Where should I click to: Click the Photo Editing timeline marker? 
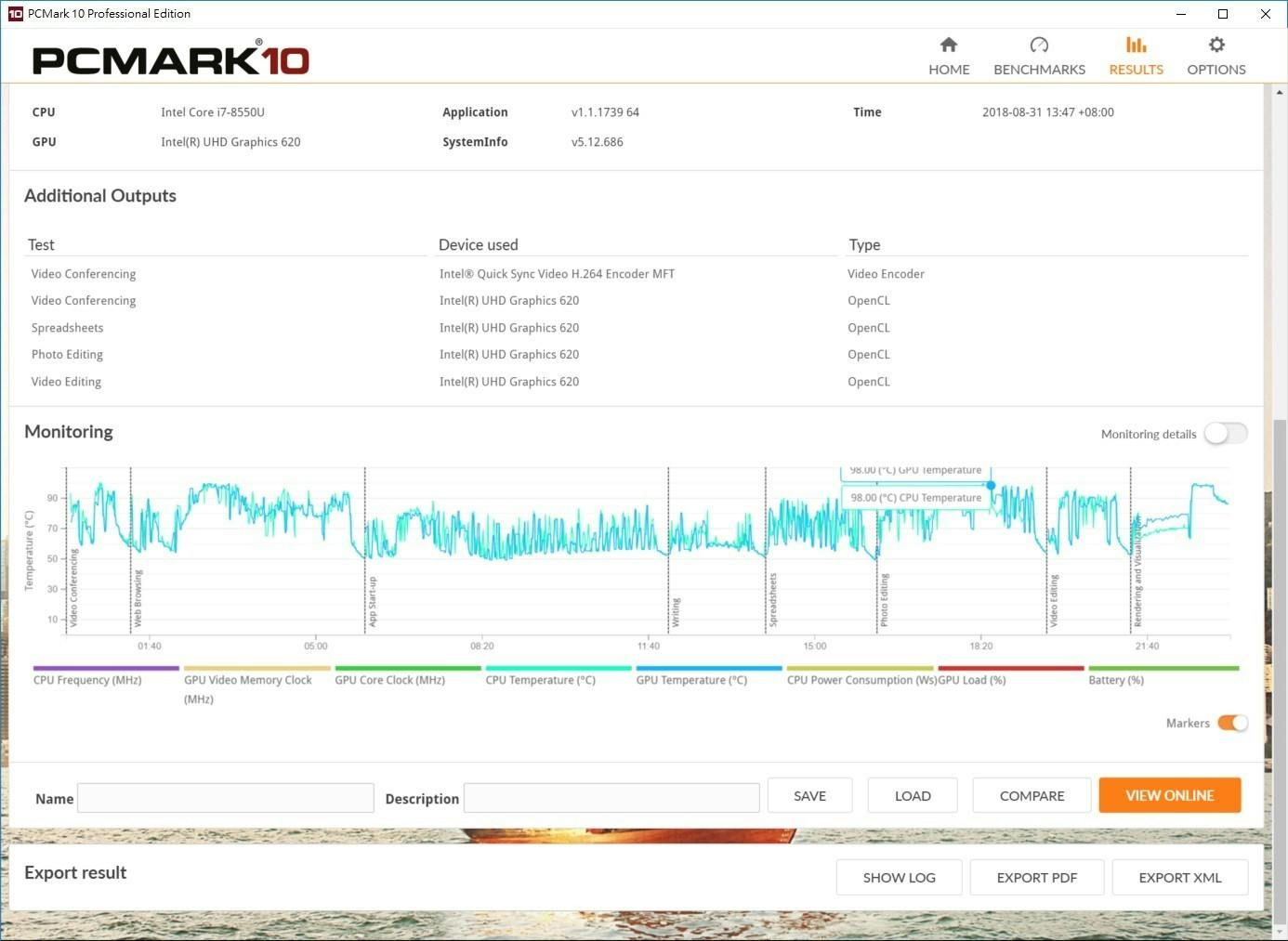point(884,599)
